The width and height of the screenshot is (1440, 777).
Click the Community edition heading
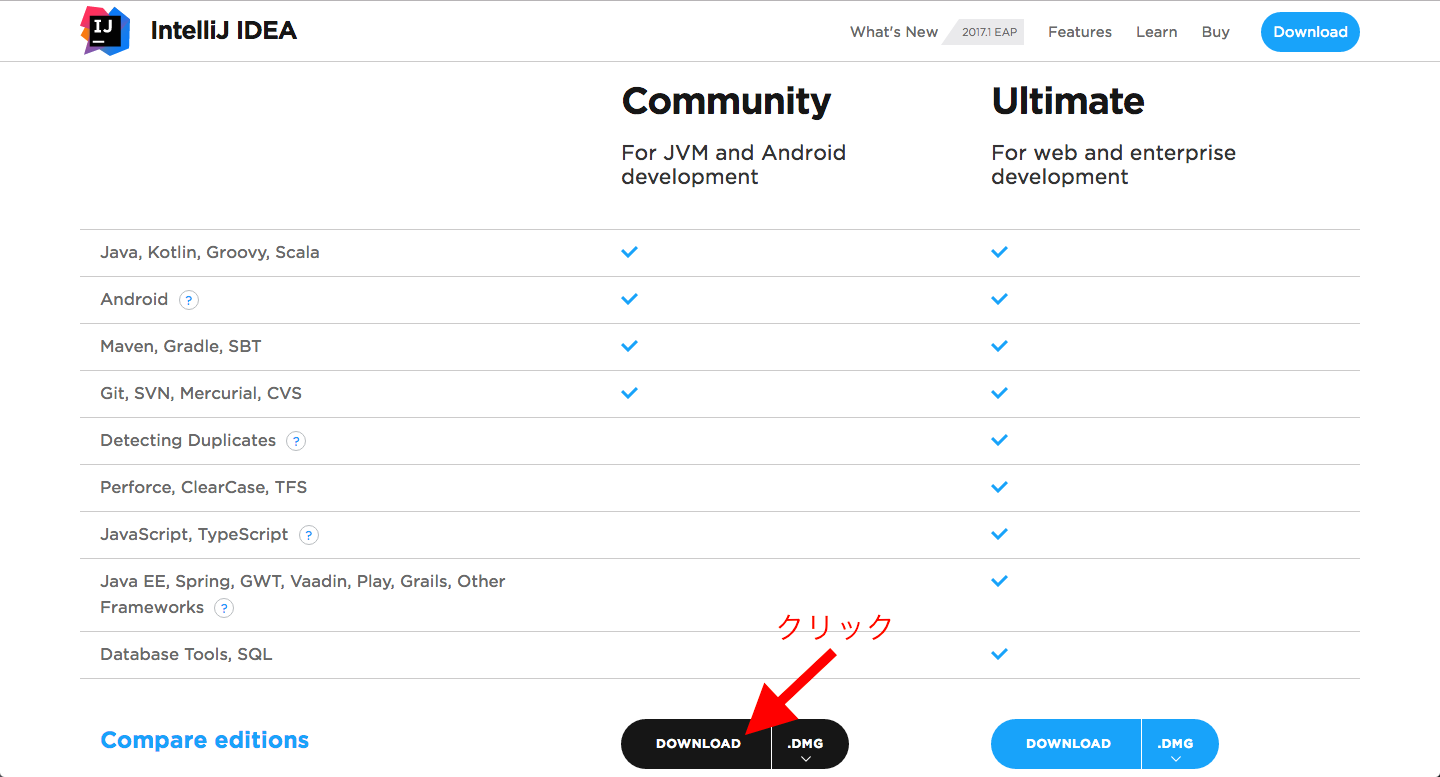(x=726, y=101)
